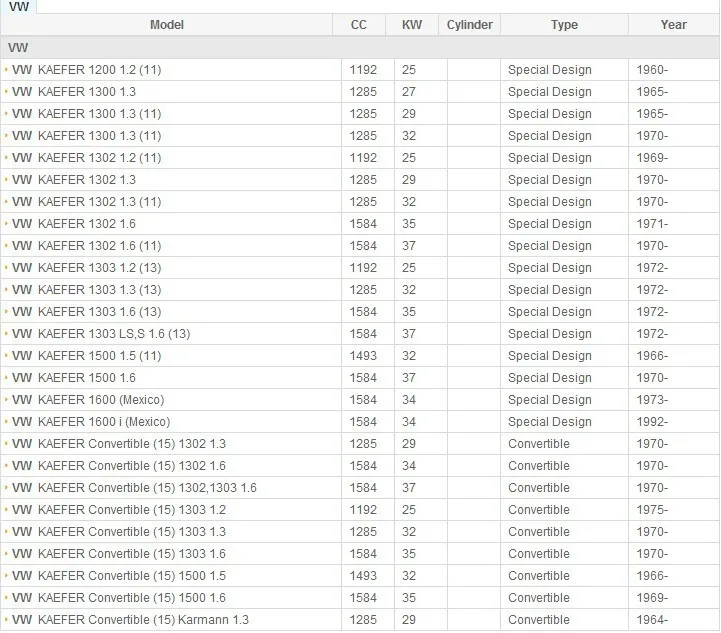The height and width of the screenshot is (633, 721).
Task: Open KAEFER Convertible (15) Karmann 1.3 model
Action: (130, 620)
